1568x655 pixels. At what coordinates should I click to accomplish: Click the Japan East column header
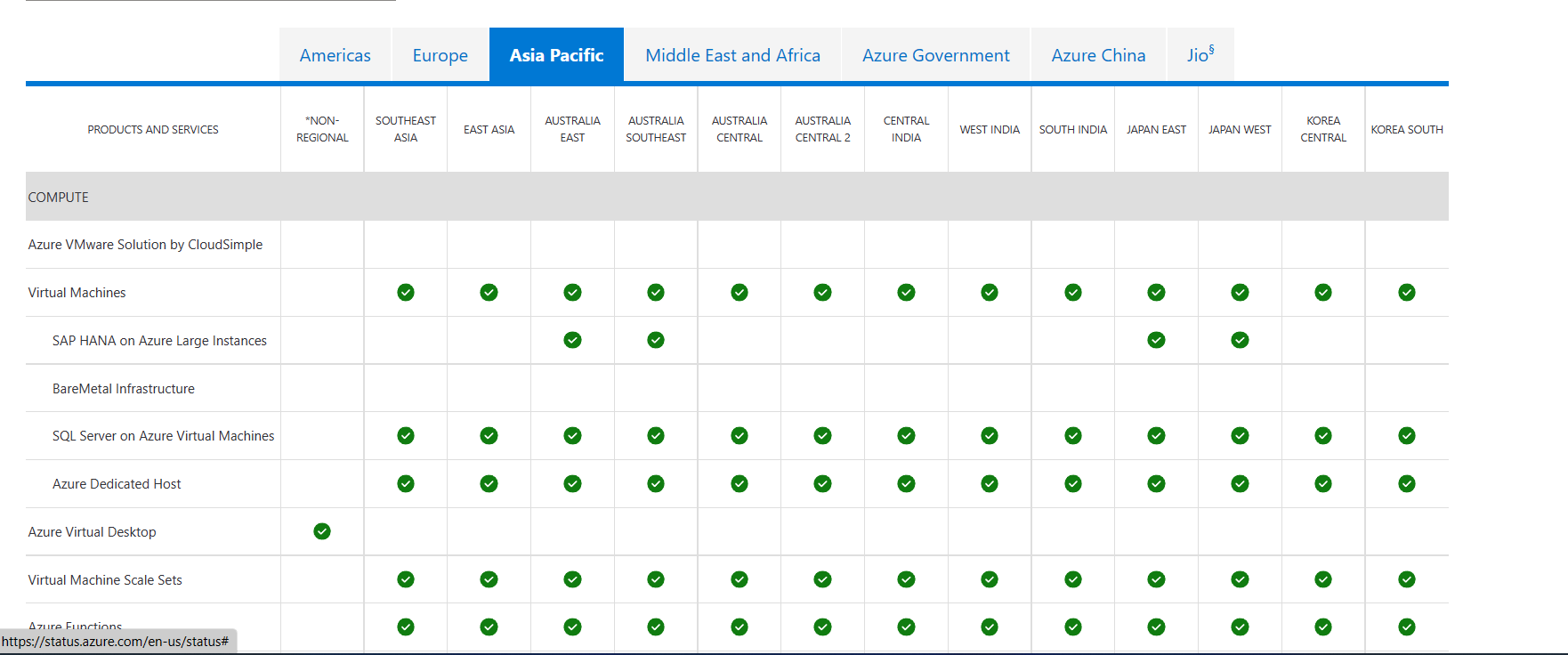pos(1156,130)
